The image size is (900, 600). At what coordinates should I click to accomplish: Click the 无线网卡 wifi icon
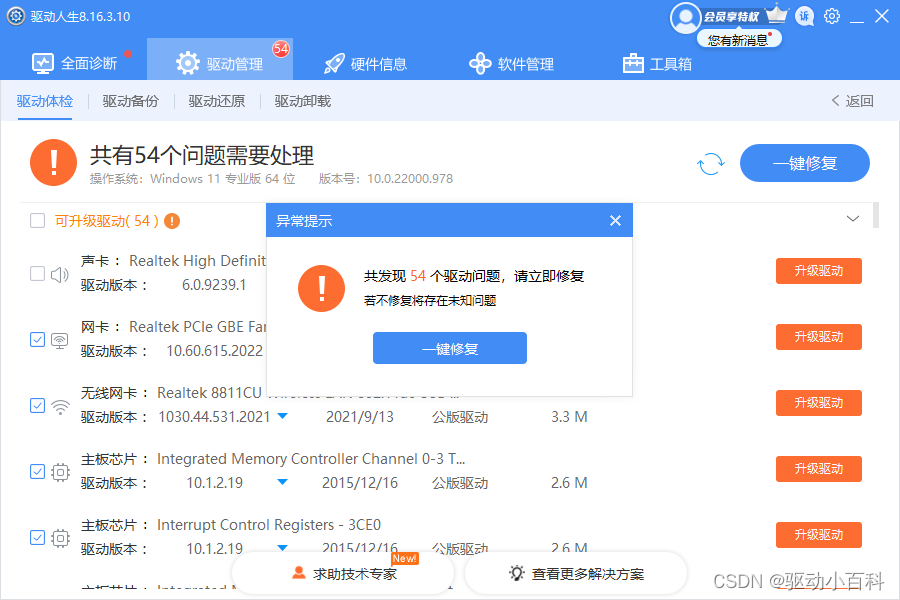(x=60, y=407)
